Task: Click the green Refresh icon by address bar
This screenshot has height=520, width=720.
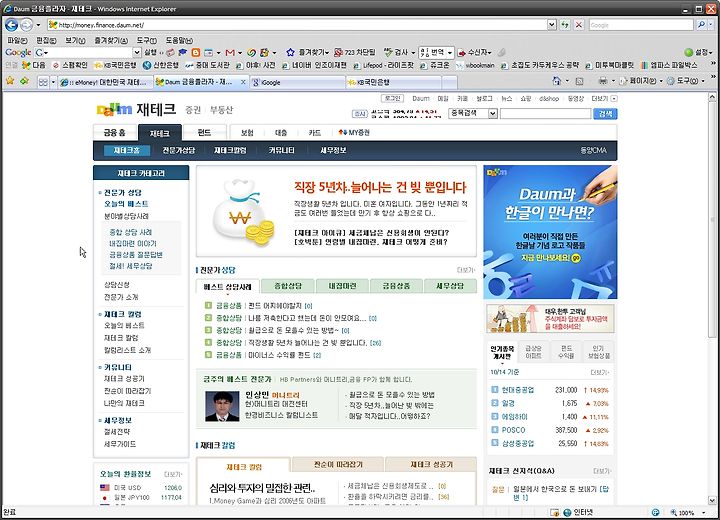Action: click(x=565, y=25)
